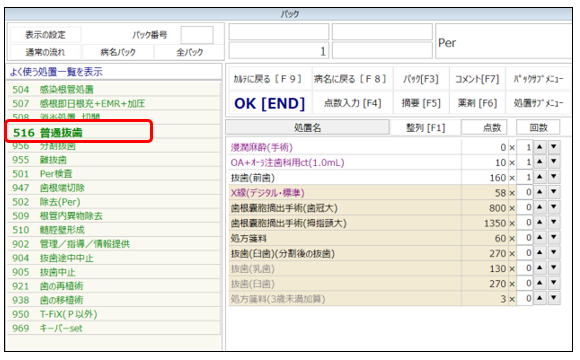
Task: Increase count for 浸潤麻酔(手術) with up arrow
Action: pos(540,147)
